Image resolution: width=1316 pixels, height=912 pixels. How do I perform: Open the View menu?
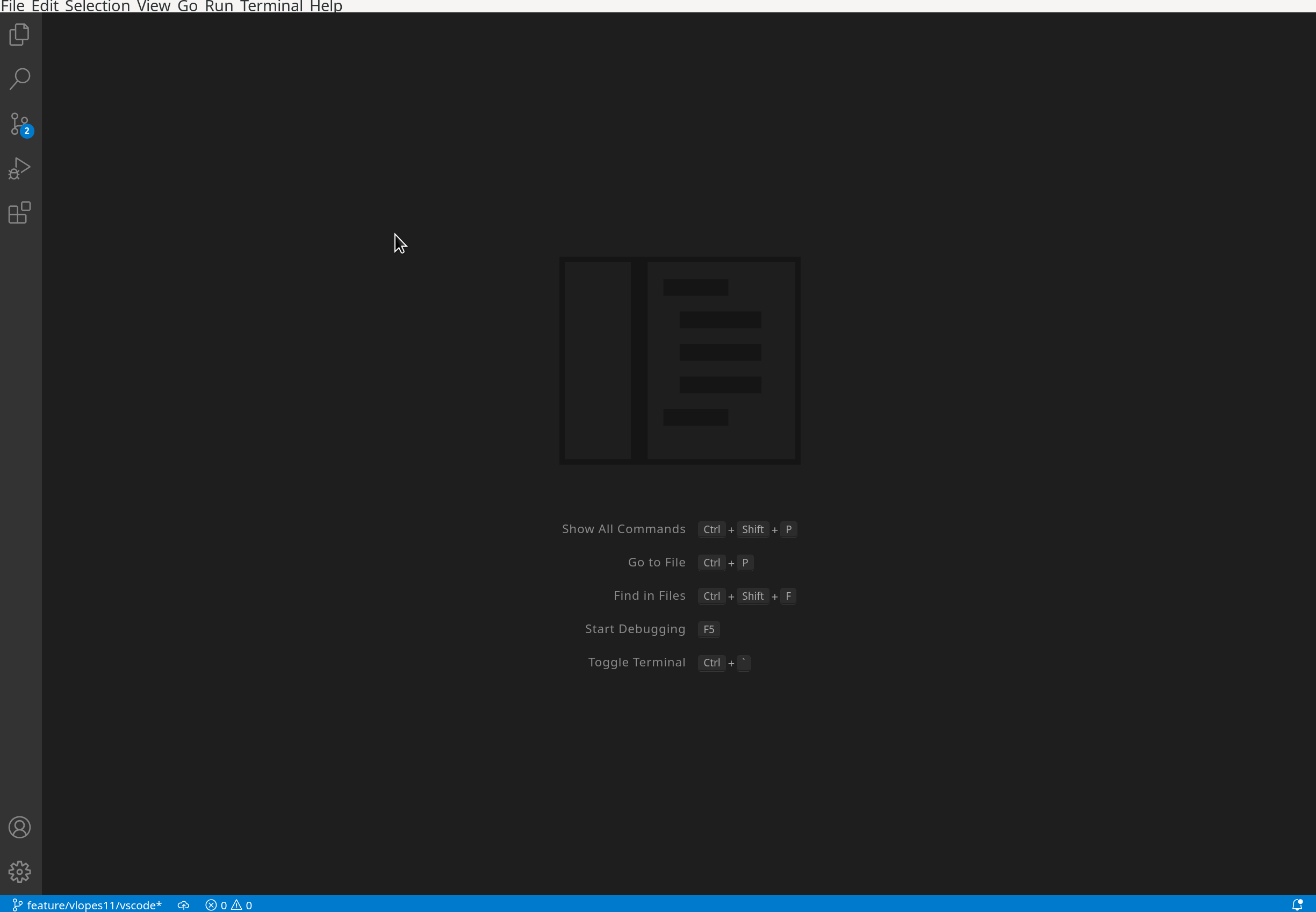(x=154, y=6)
